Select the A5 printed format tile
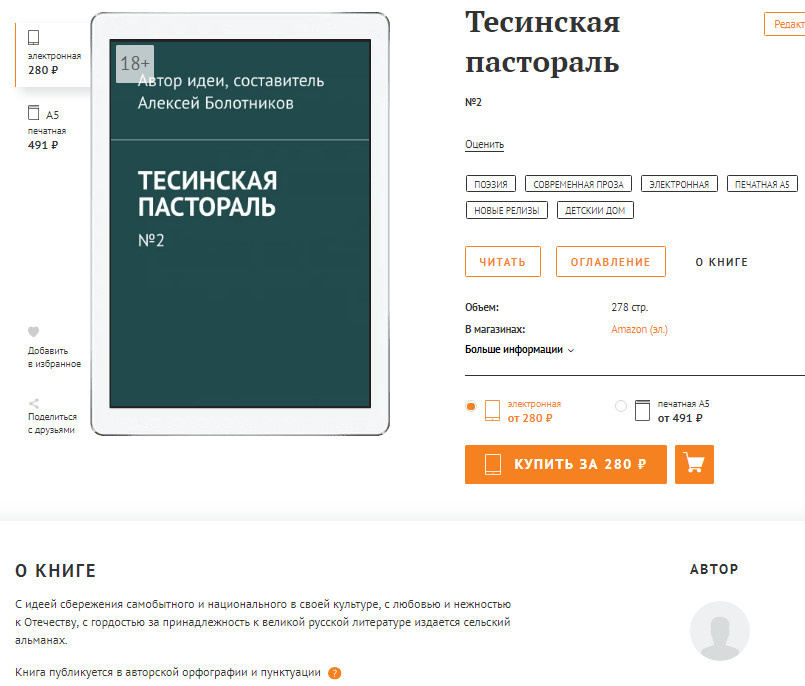 [x=46, y=128]
